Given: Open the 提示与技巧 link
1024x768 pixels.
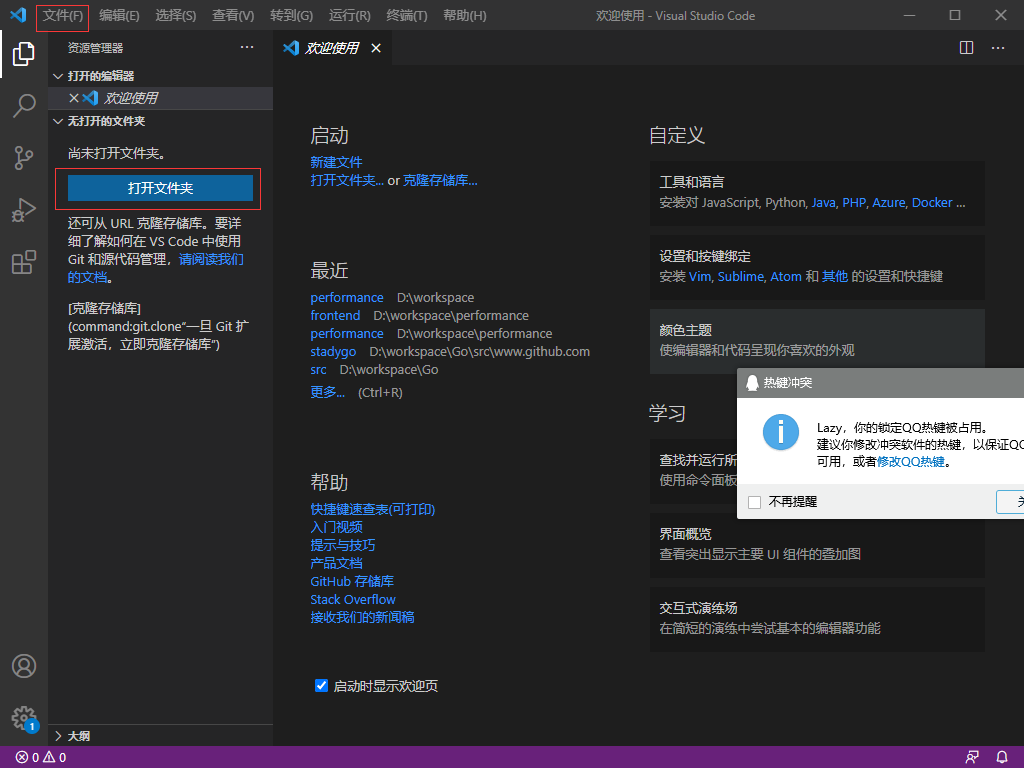Looking at the screenshot, I should 343,545.
